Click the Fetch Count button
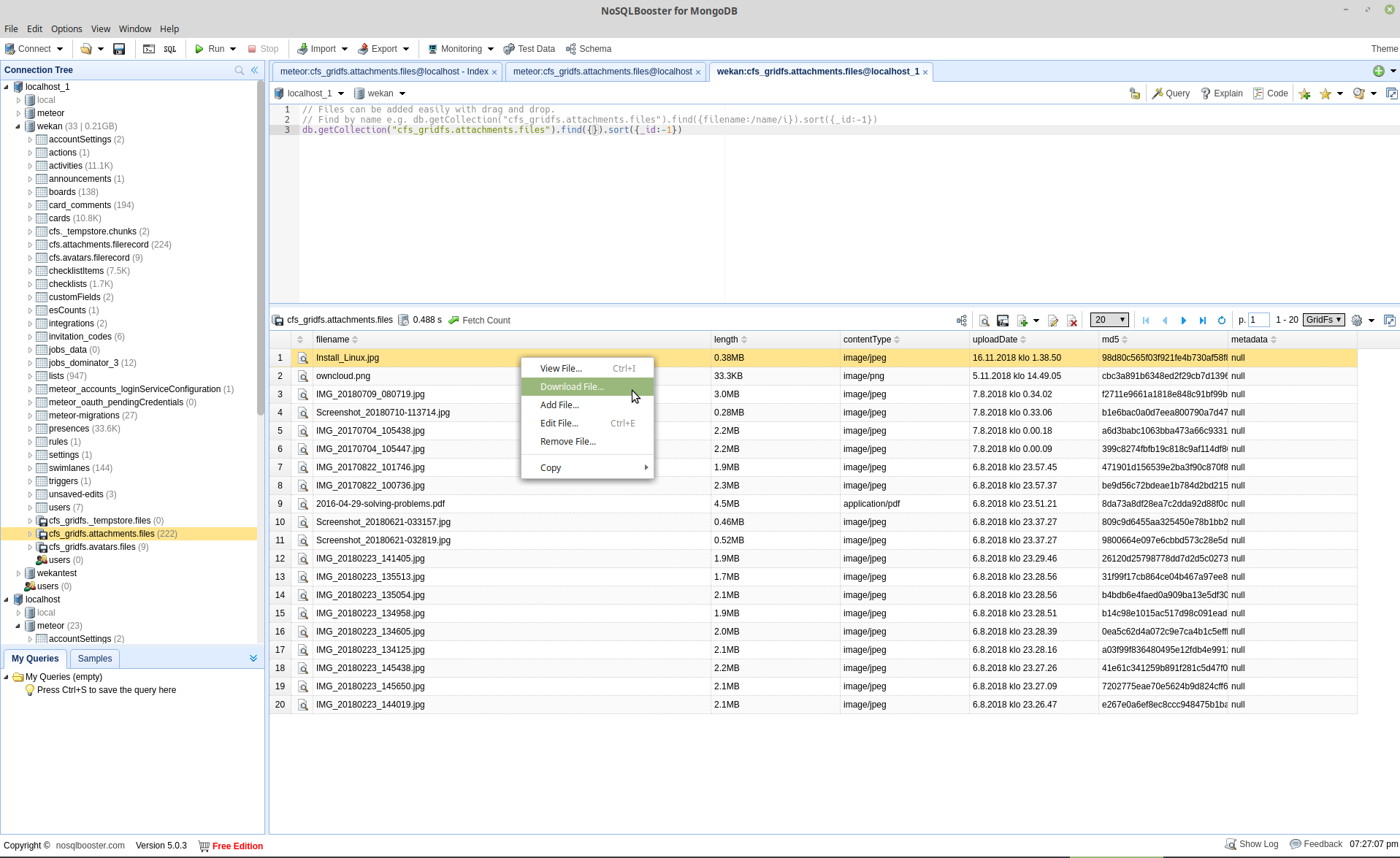 point(479,321)
